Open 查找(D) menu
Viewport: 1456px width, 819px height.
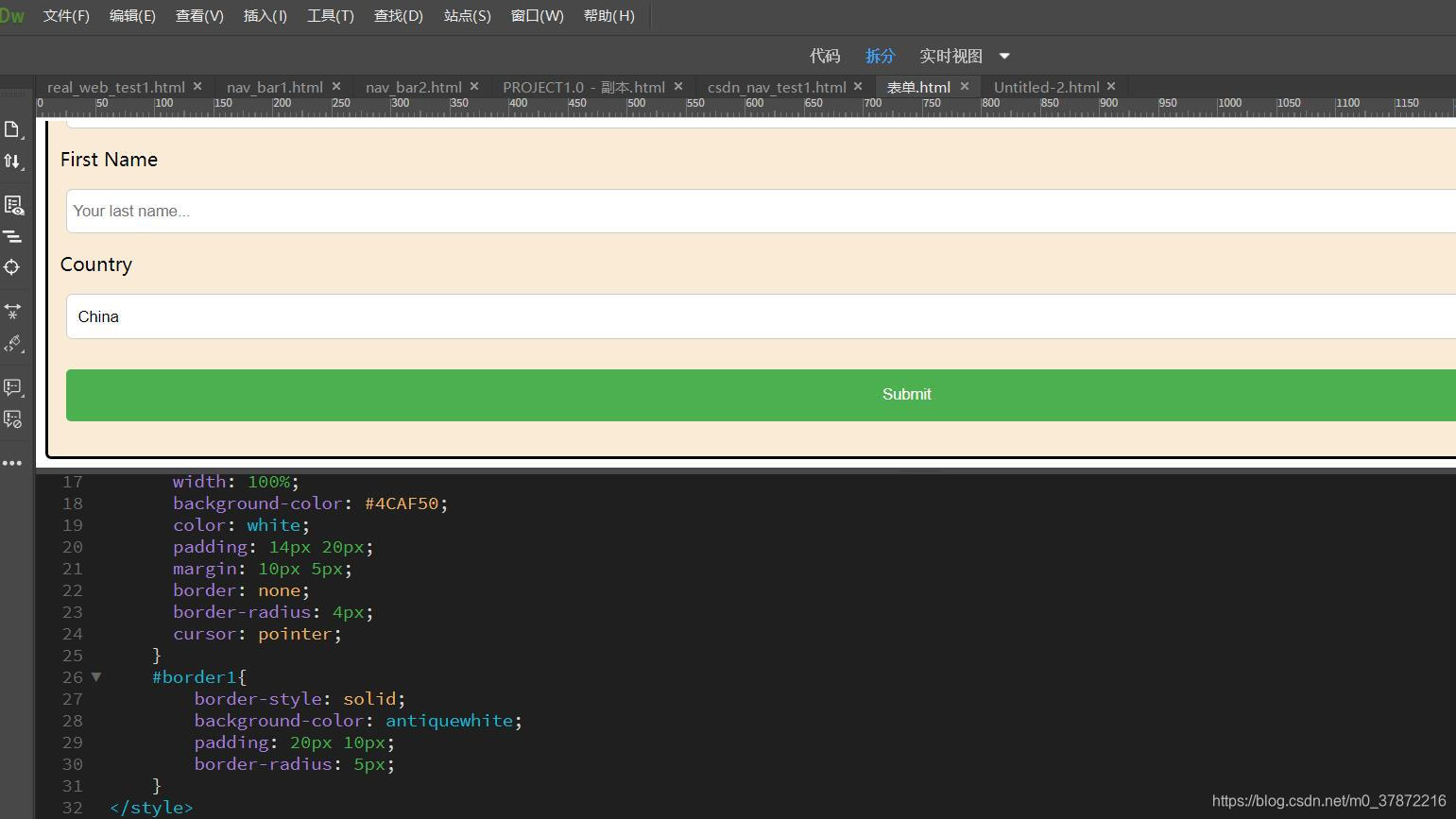coord(399,16)
